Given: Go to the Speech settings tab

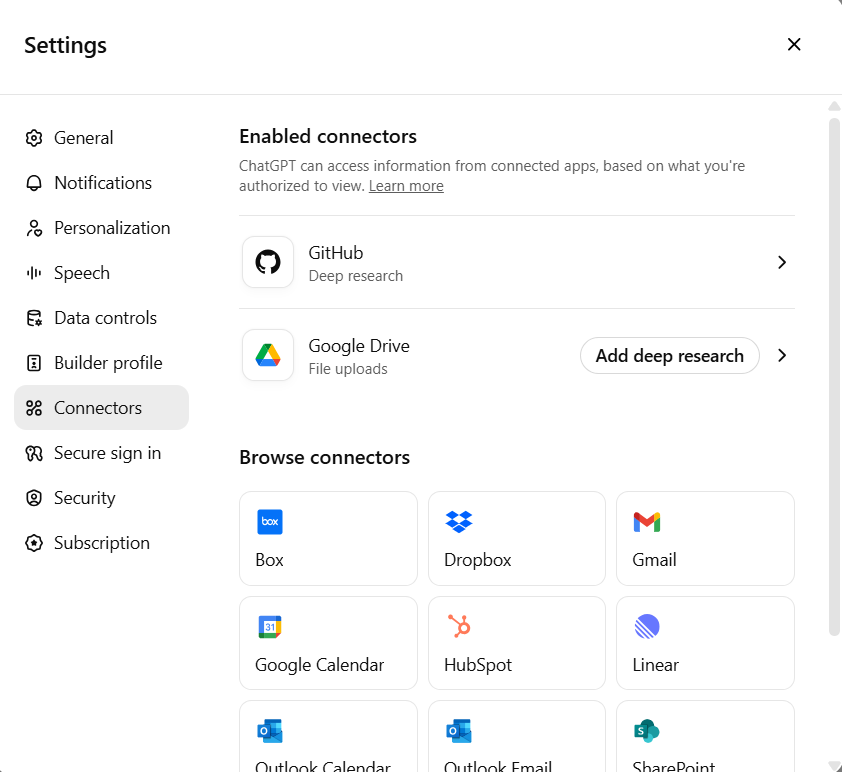Looking at the screenshot, I should 101,273.
